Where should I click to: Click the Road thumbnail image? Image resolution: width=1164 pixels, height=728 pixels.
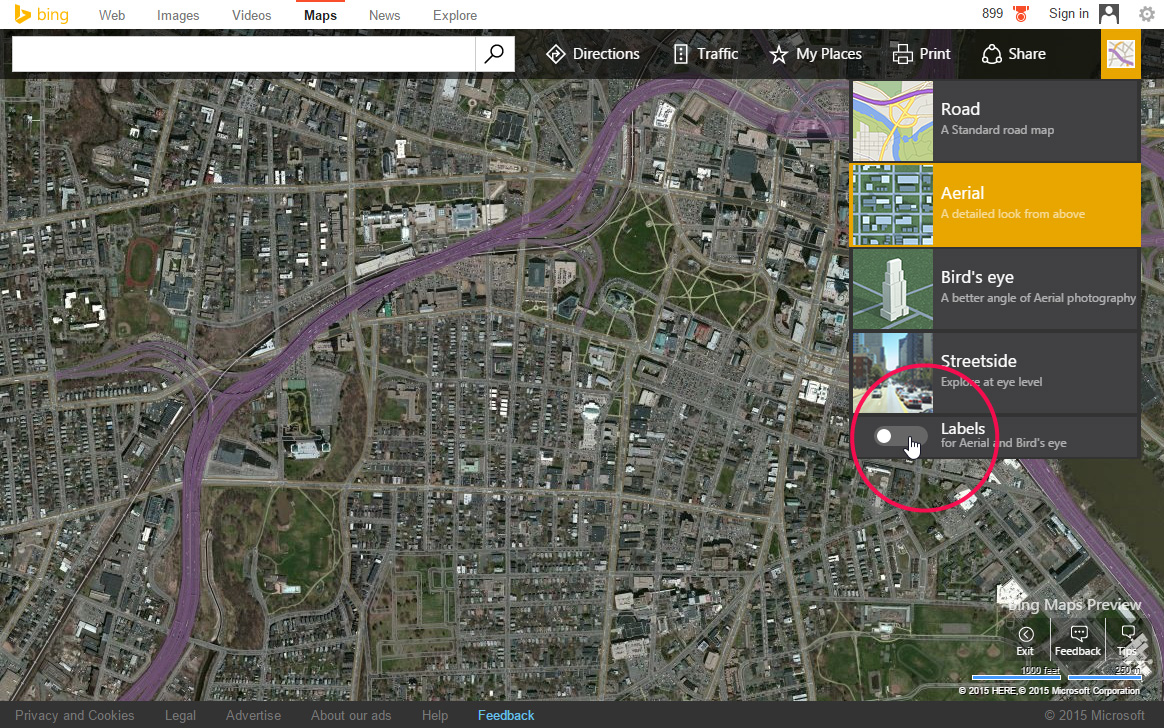coord(893,121)
